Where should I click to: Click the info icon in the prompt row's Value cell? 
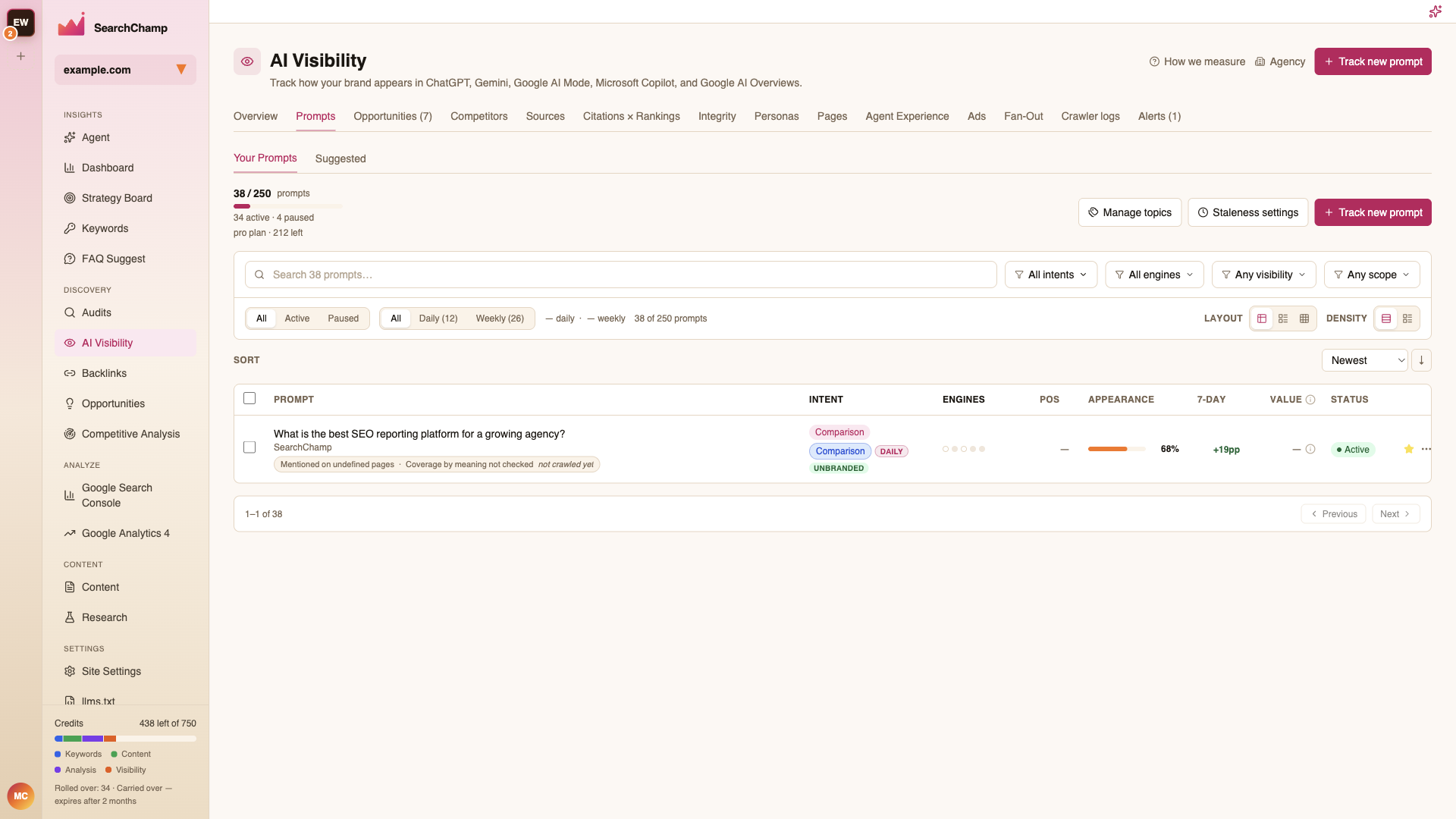click(x=1310, y=449)
